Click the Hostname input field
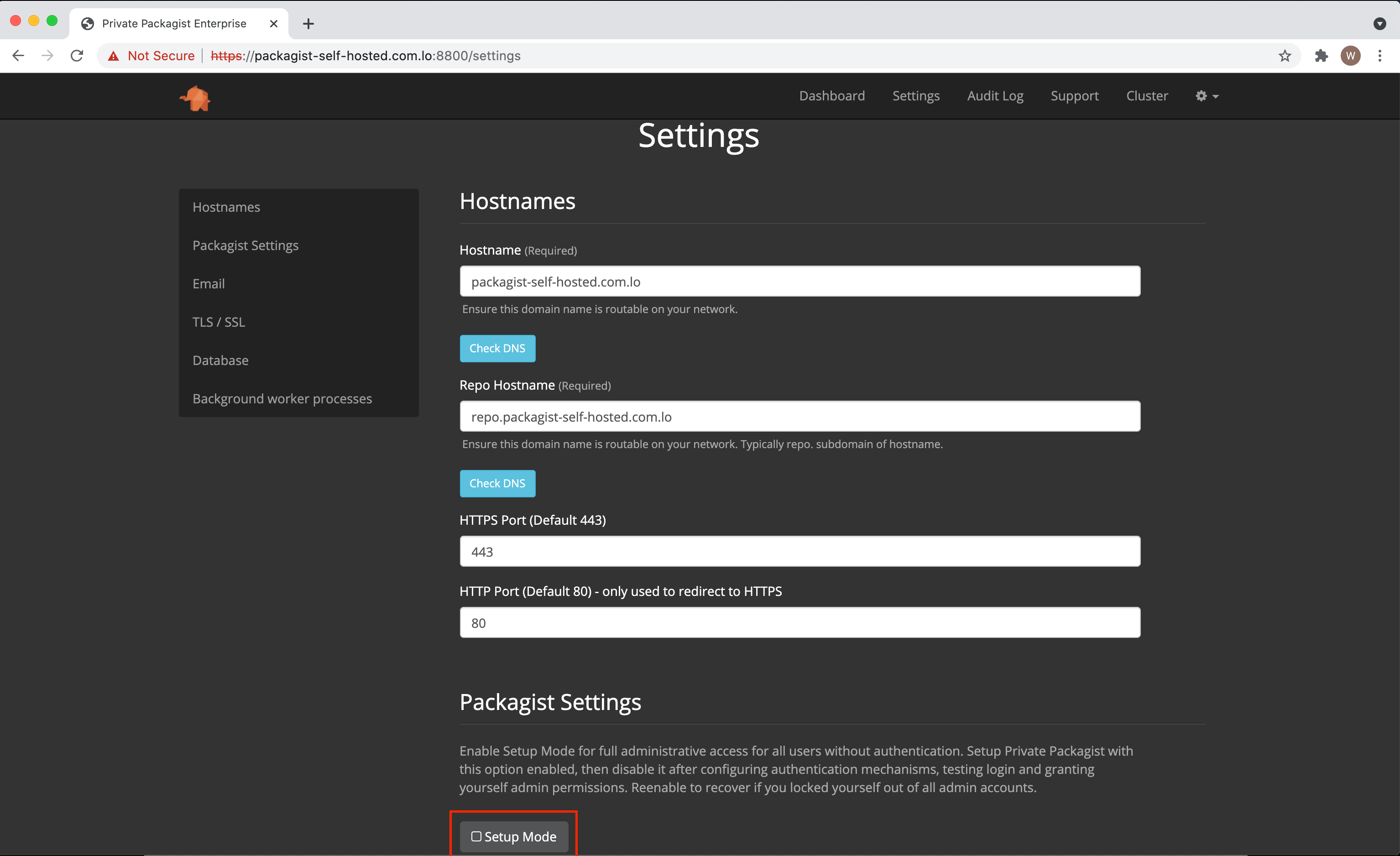The image size is (1400, 856). [799, 281]
